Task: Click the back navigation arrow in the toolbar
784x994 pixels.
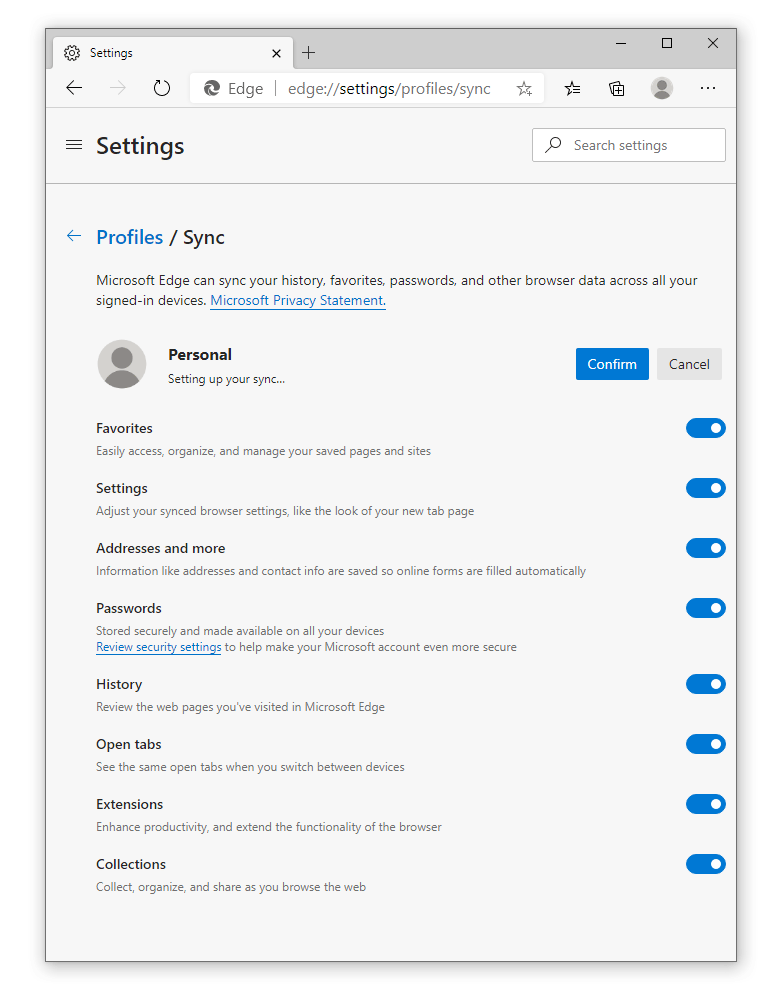Action: coord(73,88)
